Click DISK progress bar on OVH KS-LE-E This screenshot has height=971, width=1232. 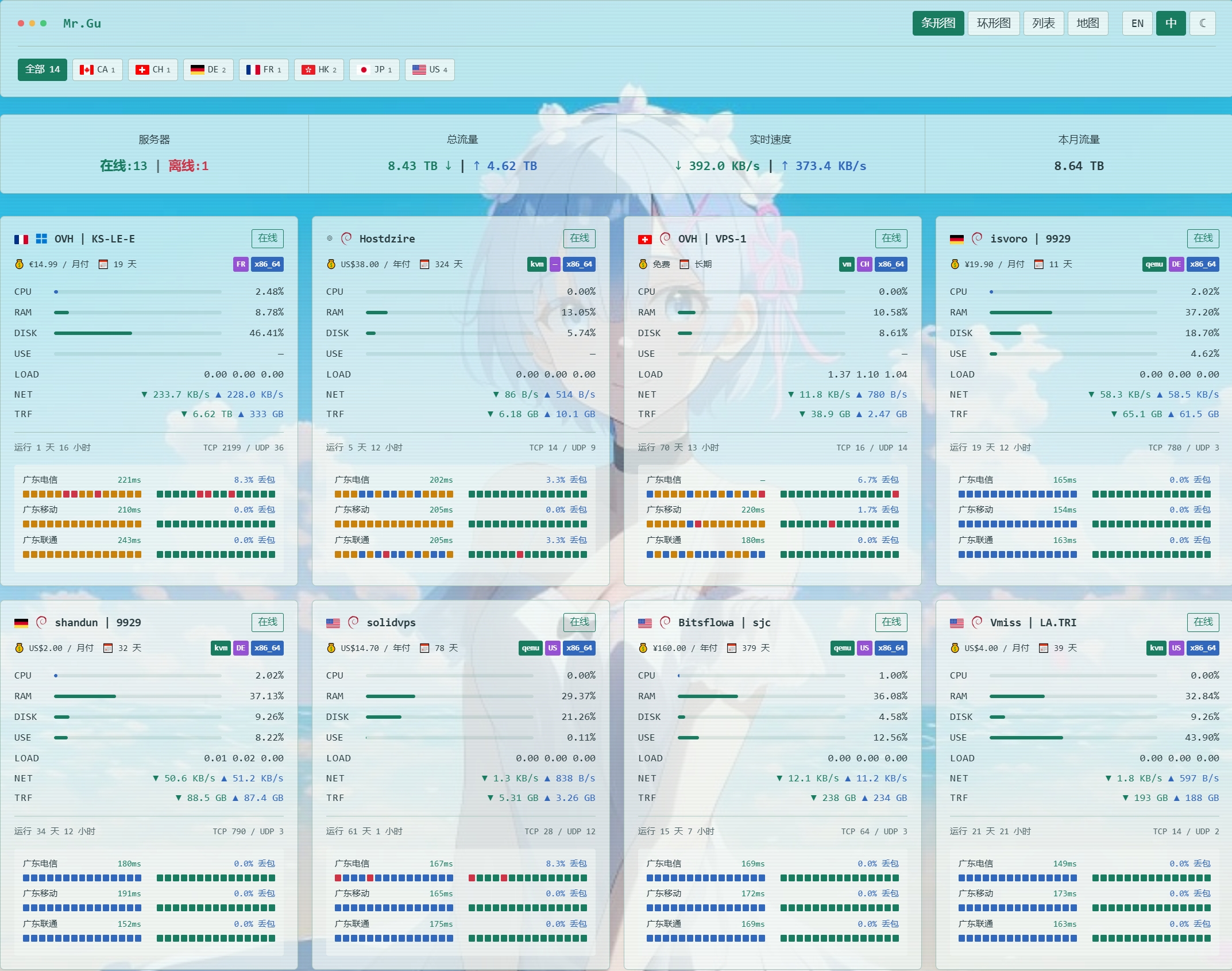pyautogui.click(x=138, y=333)
